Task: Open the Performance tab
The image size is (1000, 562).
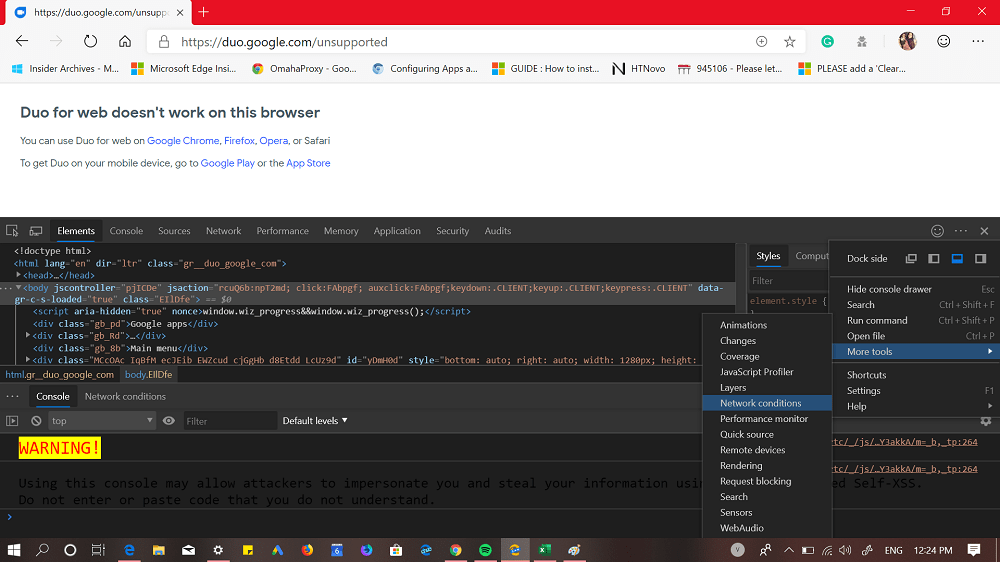Action: 283,231
